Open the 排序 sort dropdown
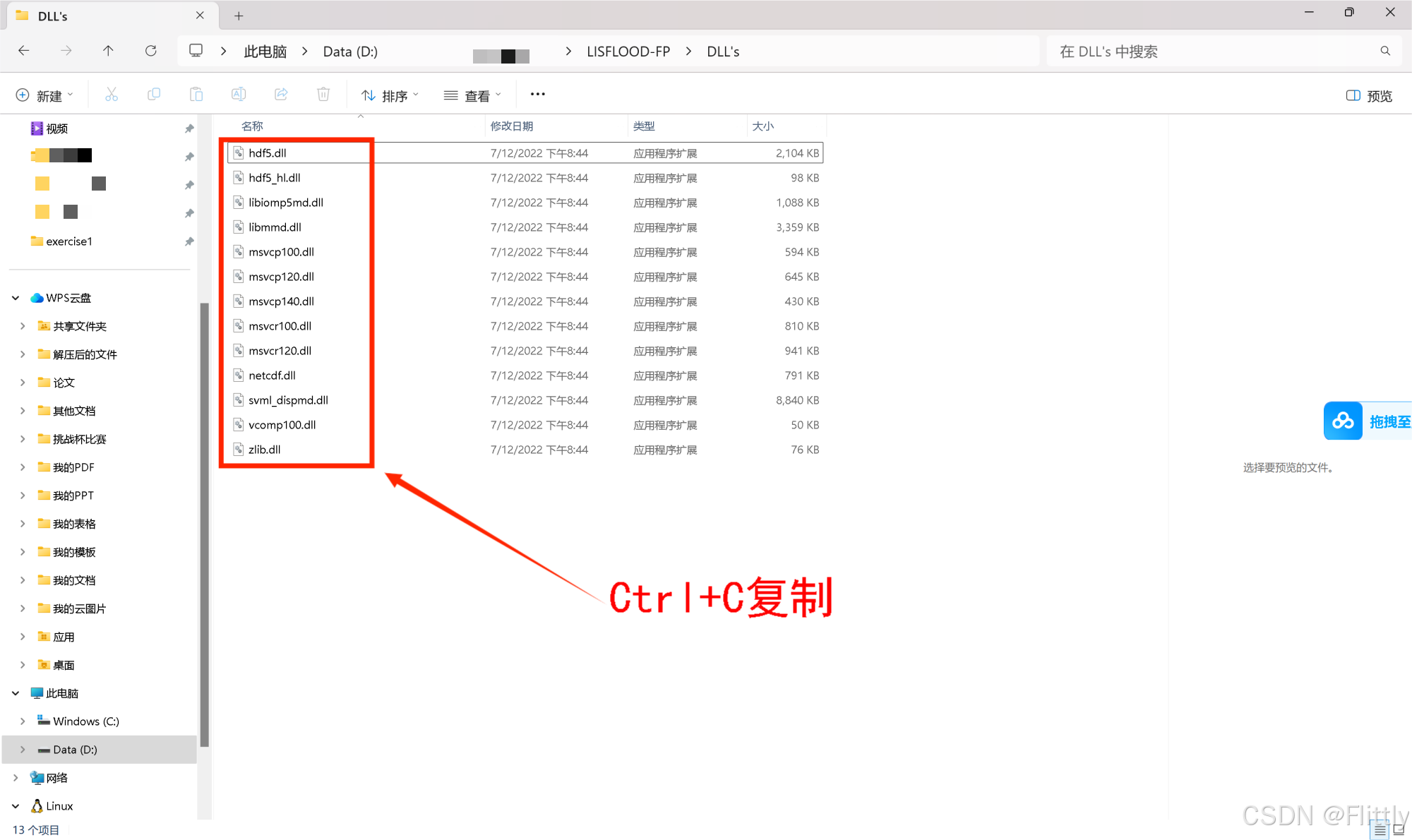Image resolution: width=1412 pixels, height=840 pixels. (389, 94)
